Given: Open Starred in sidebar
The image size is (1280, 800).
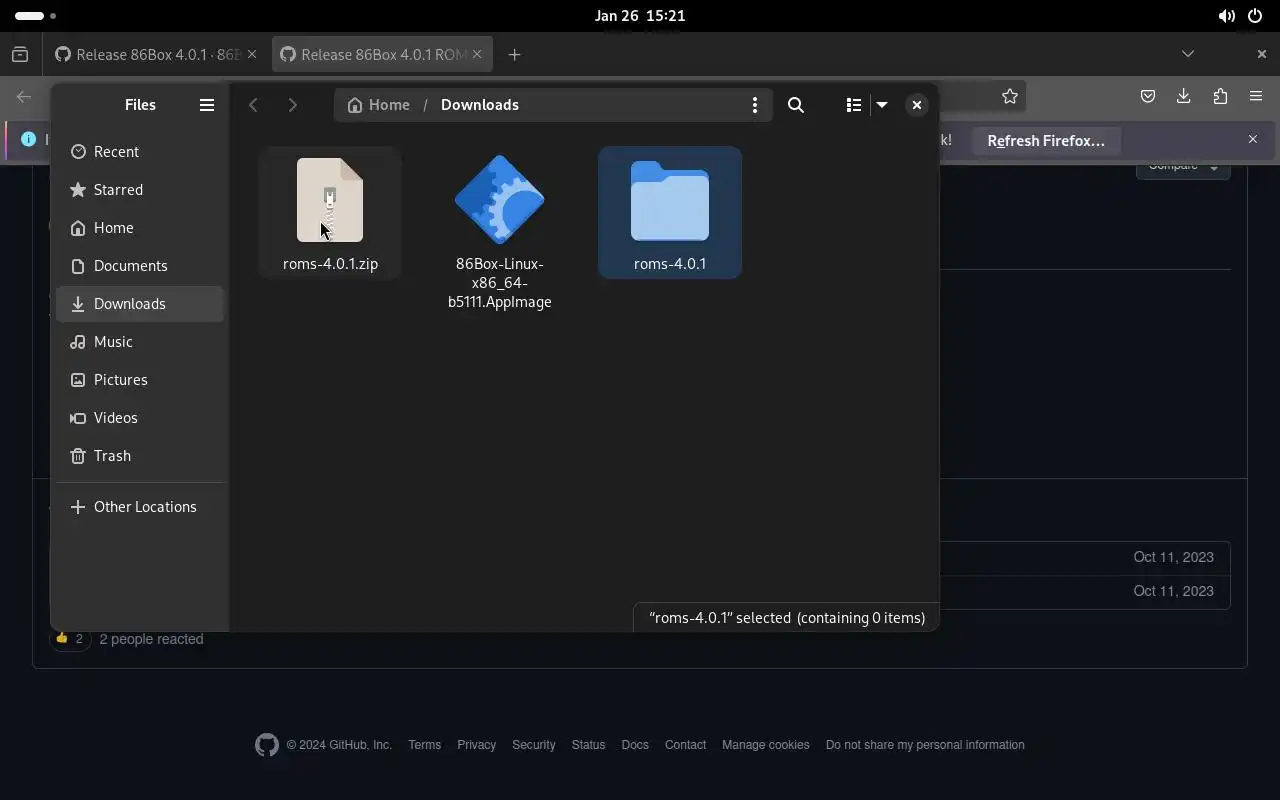Looking at the screenshot, I should (140, 190).
